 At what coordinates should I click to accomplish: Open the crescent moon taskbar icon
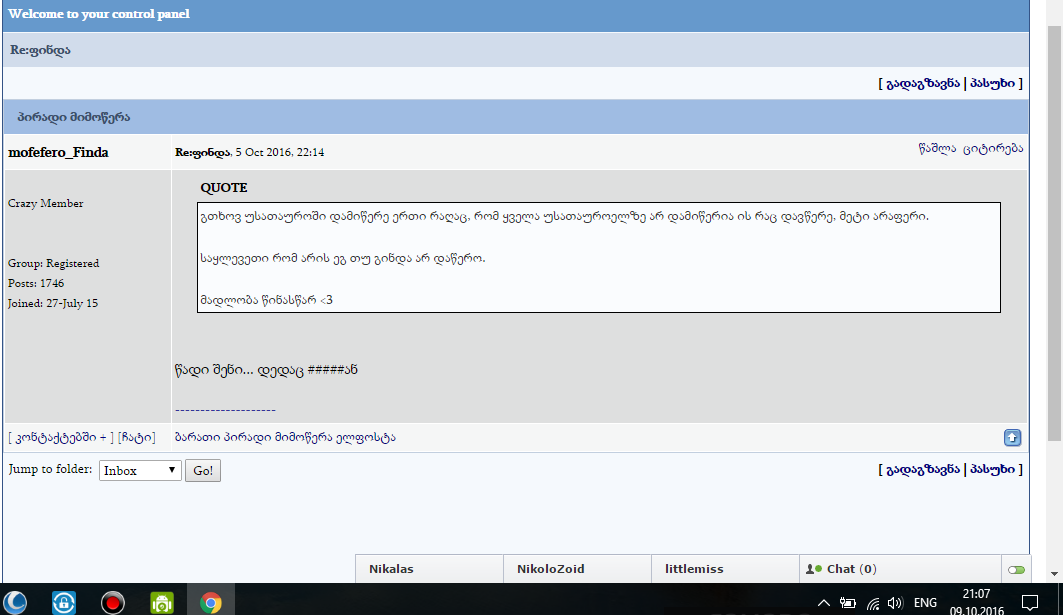[x=15, y=602]
